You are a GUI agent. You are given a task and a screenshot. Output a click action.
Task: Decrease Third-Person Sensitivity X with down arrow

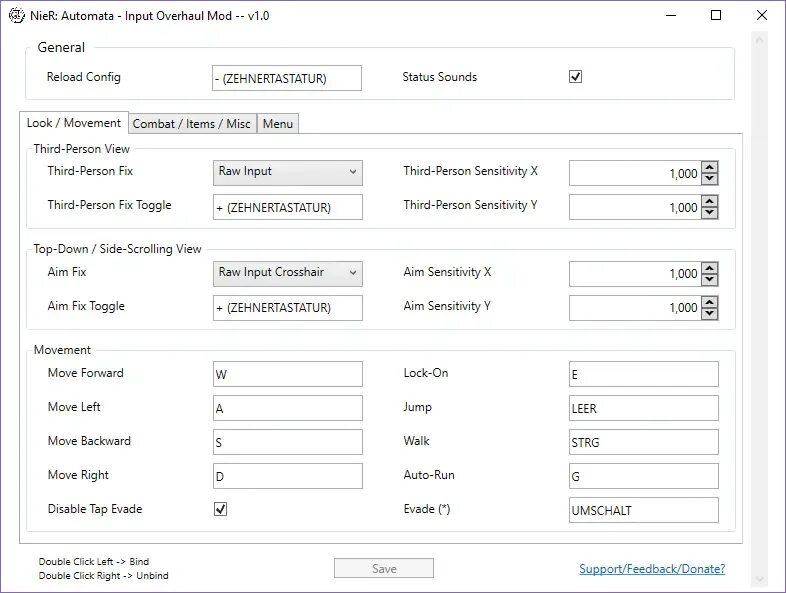710,179
